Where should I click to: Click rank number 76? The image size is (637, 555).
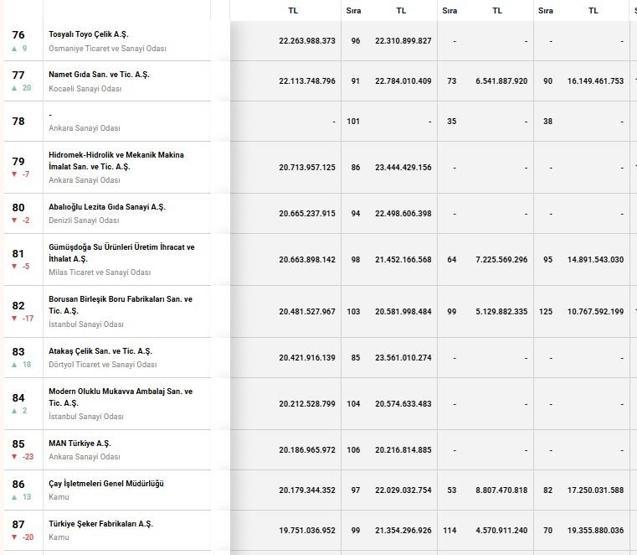(x=18, y=35)
